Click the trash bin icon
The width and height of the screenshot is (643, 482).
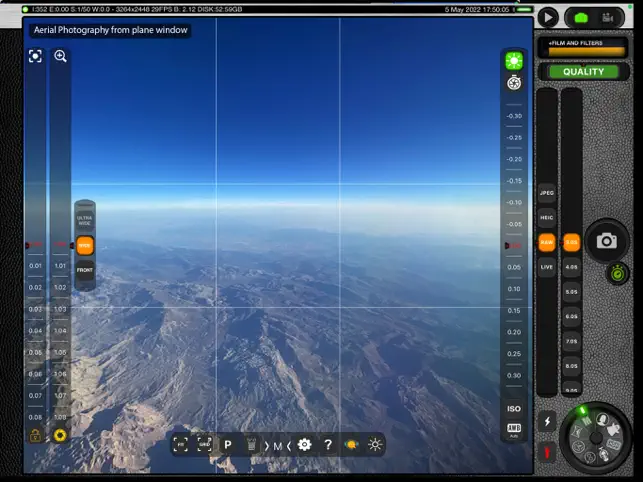(x=252, y=445)
